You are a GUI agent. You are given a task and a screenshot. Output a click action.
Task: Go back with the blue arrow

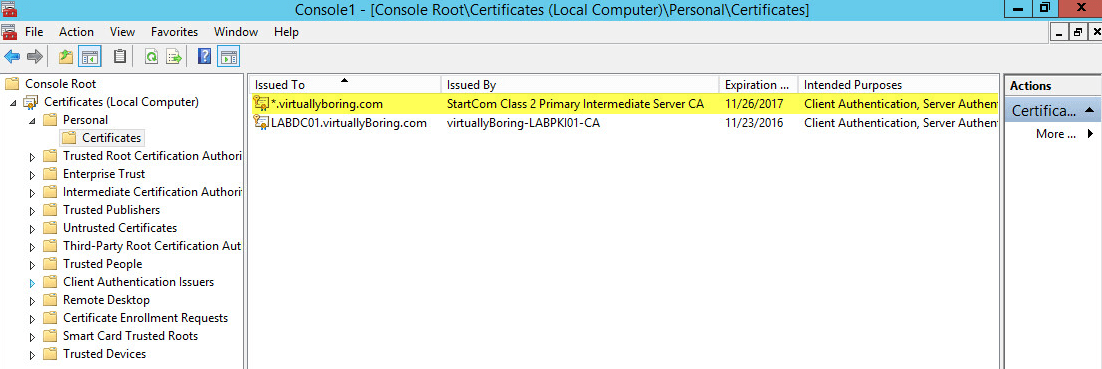[x=11, y=56]
